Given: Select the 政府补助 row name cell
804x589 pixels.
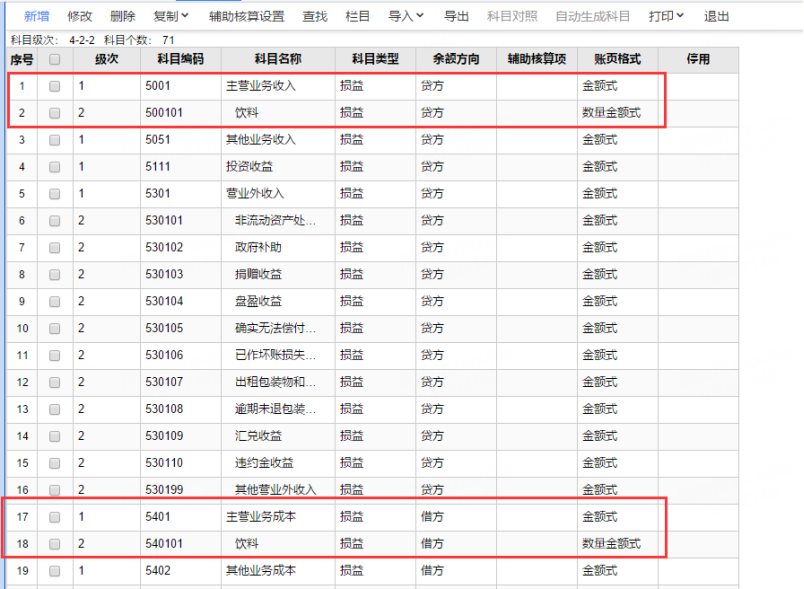Looking at the screenshot, I should tap(258, 247).
